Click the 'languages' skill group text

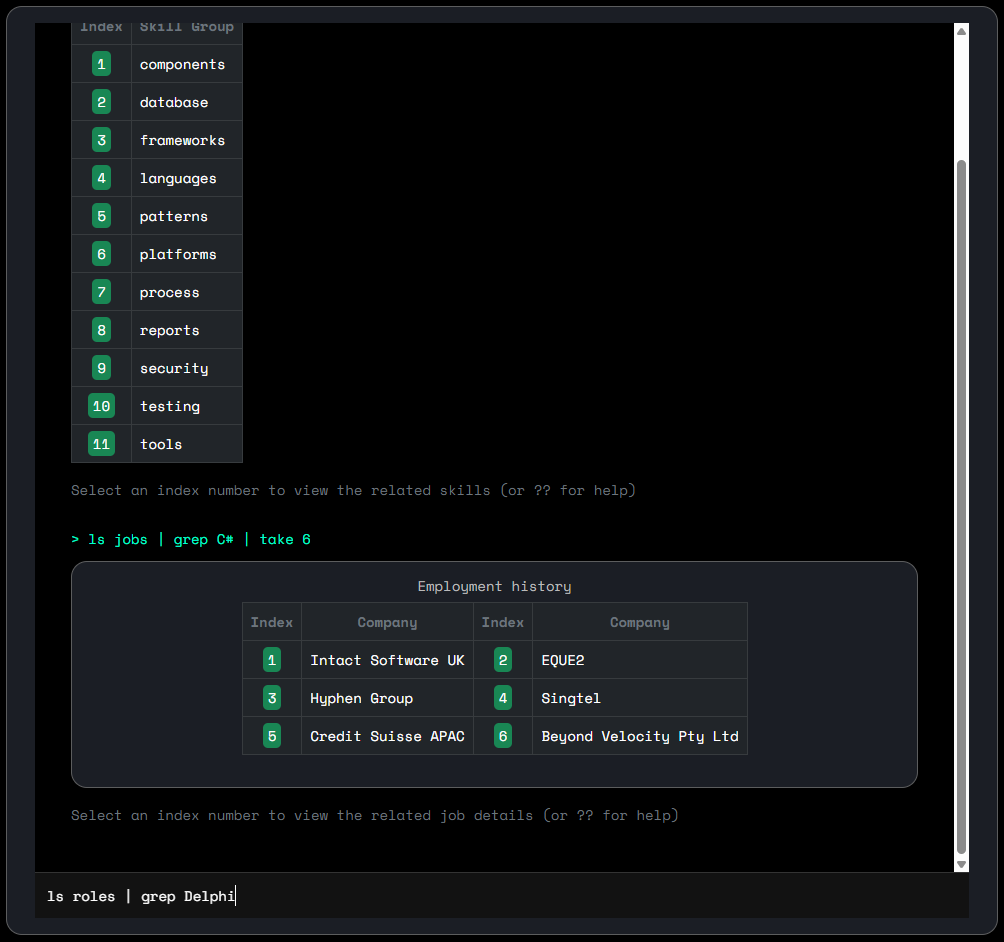178,179
